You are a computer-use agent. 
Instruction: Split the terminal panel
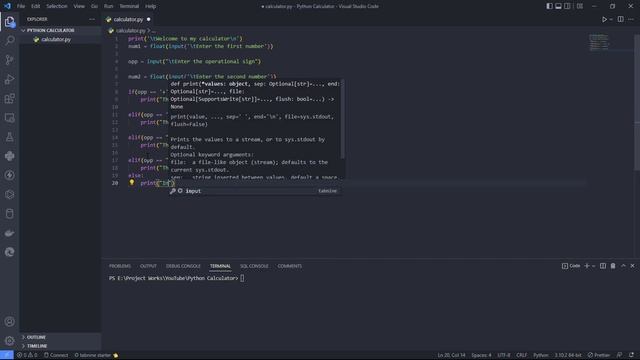pyautogui.click(x=603, y=266)
